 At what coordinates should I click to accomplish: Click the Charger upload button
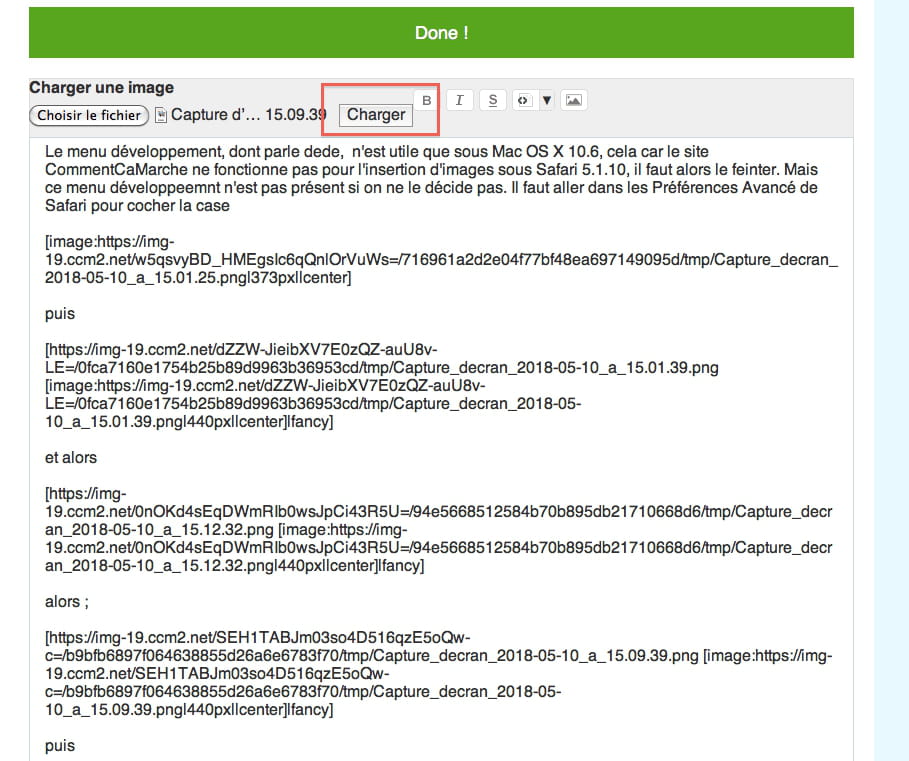(x=376, y=115)
